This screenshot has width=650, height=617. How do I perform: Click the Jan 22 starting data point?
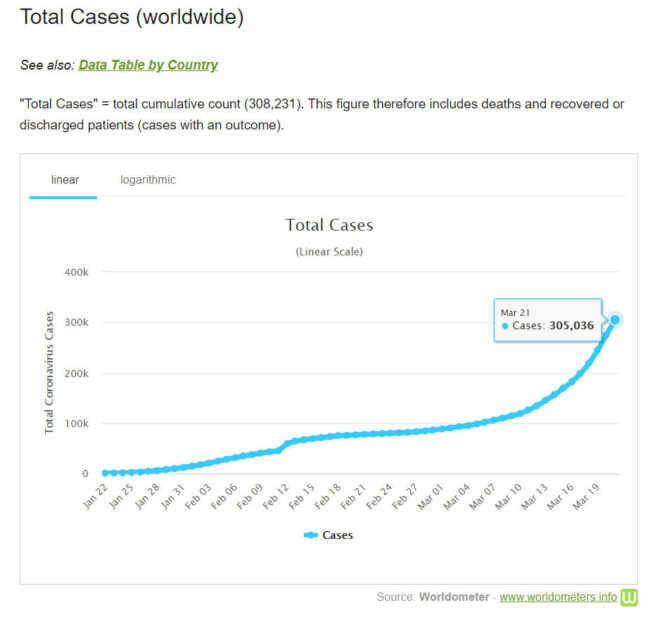[105, 473]
